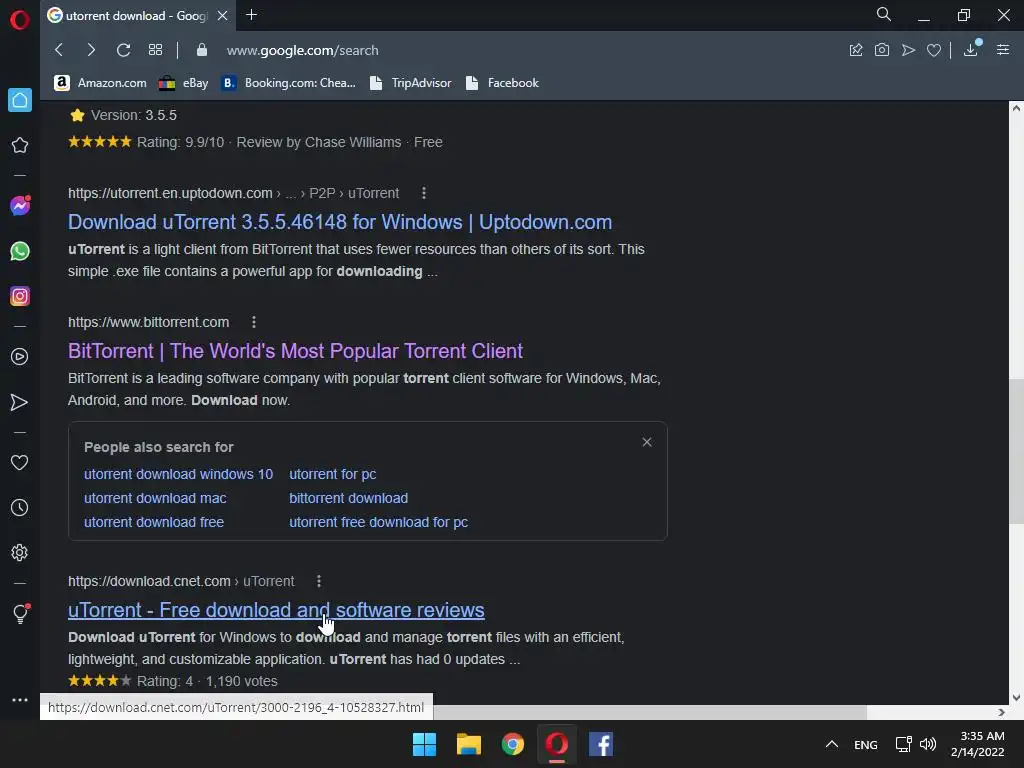Search utorrent download mac
Image resolution: width=1024 pixels, height=768 pixels.
coord(155,498)
